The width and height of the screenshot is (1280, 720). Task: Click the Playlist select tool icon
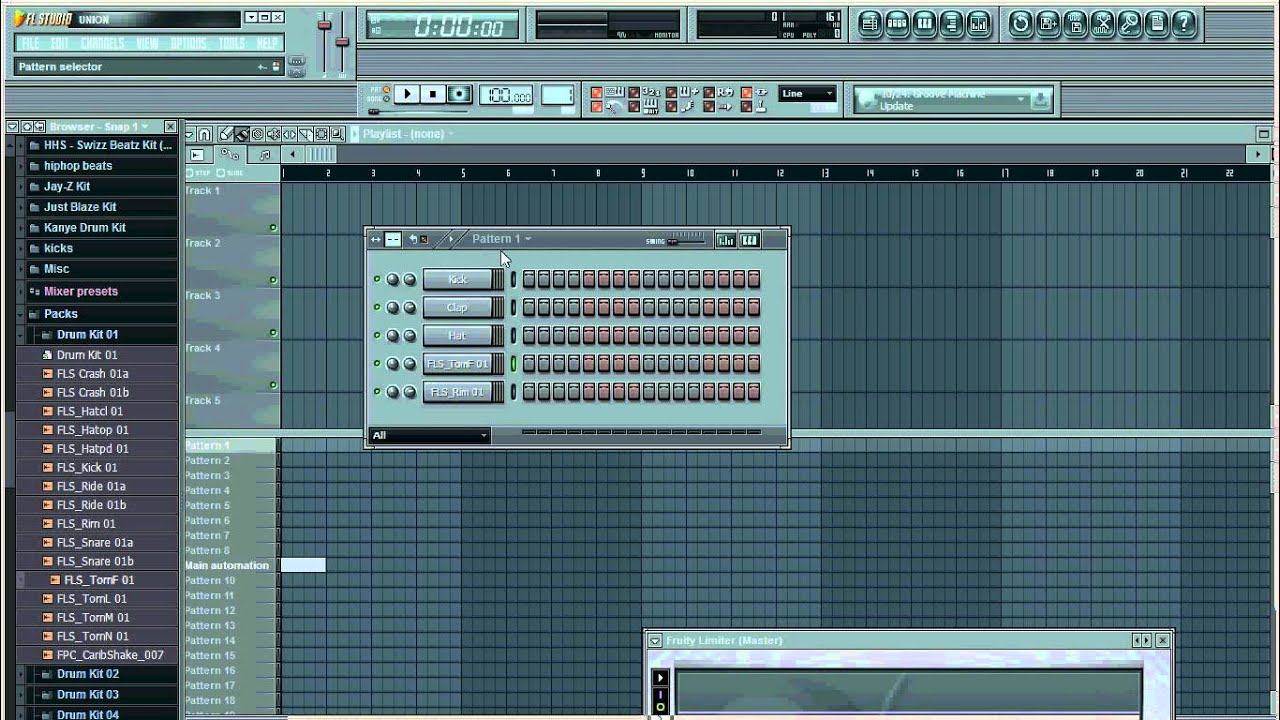pos(321,134)
